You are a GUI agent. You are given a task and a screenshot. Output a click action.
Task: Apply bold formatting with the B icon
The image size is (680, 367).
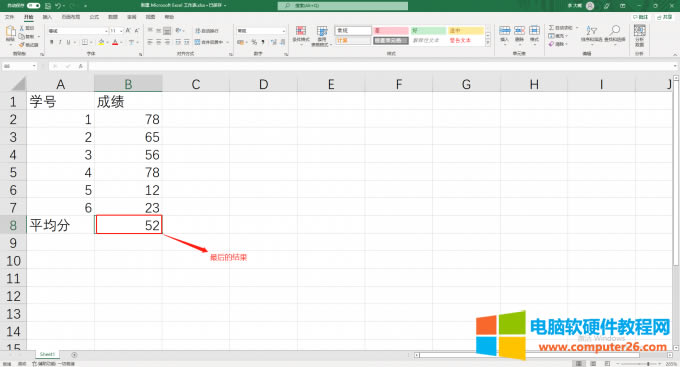point(52,42)
